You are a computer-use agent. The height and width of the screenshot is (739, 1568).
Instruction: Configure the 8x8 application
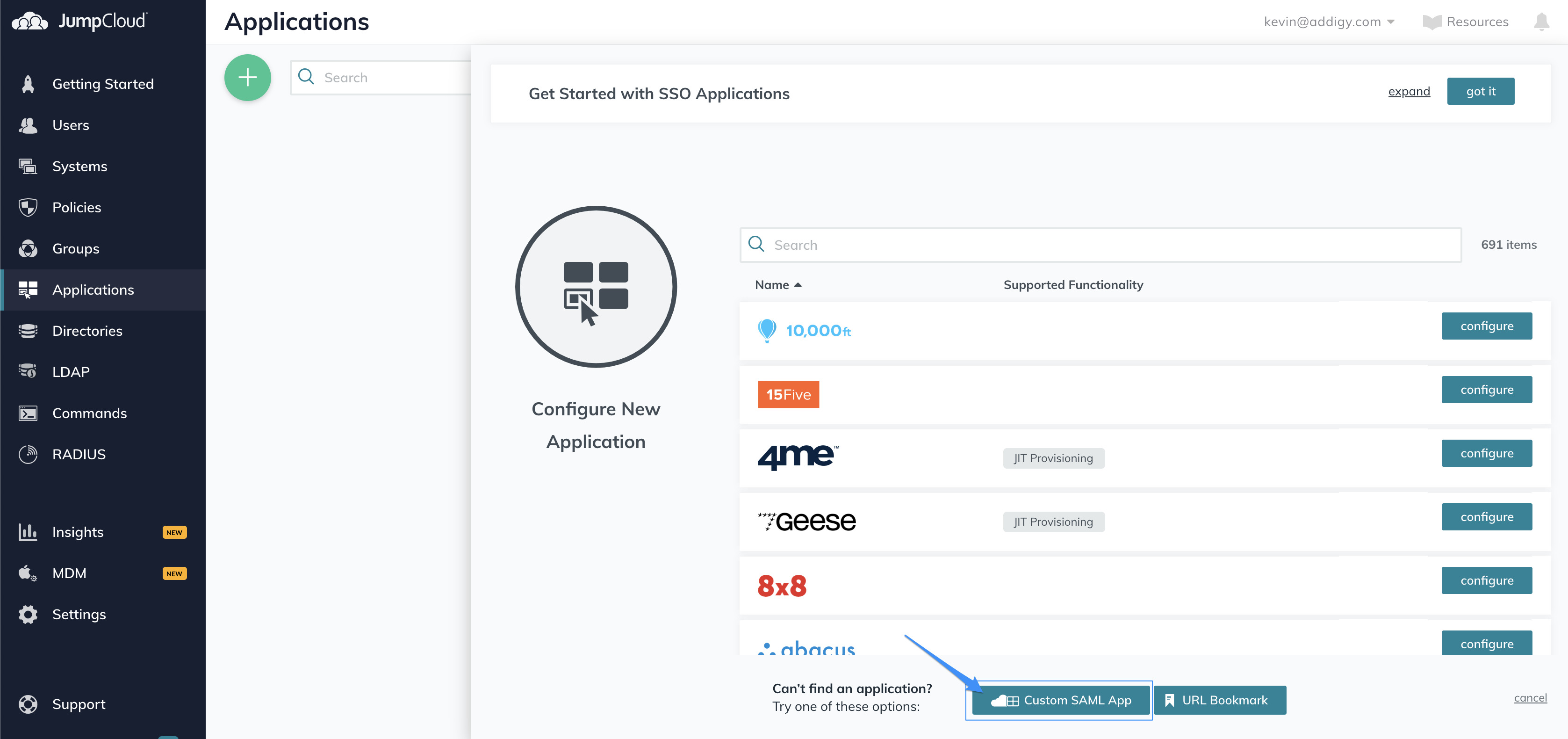[1487, 581]
